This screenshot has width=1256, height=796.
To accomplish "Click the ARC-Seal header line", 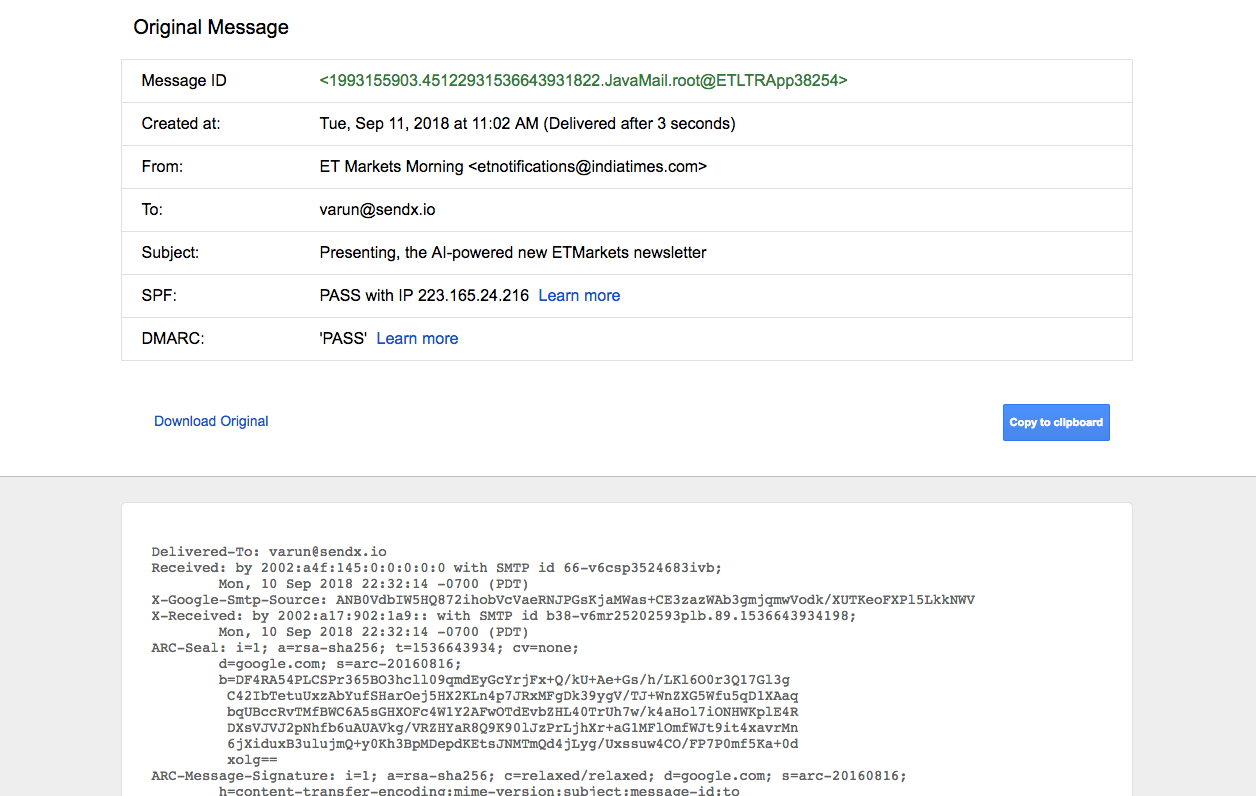I will click(x=365, y=648).
